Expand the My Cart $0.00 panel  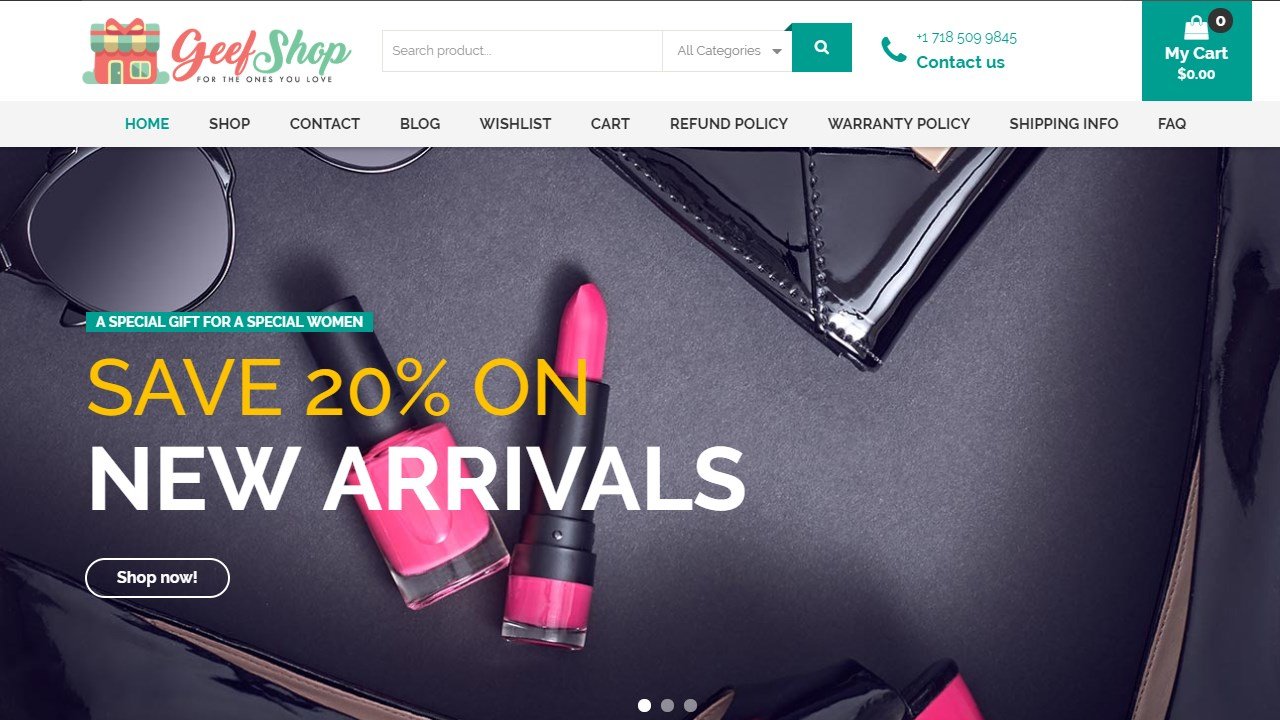[1197, 51]
